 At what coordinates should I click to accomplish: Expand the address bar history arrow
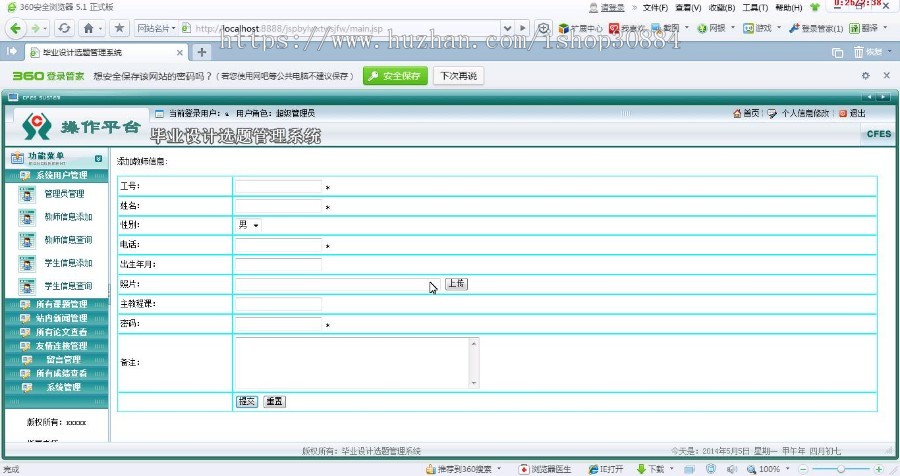tap(507, 28)
